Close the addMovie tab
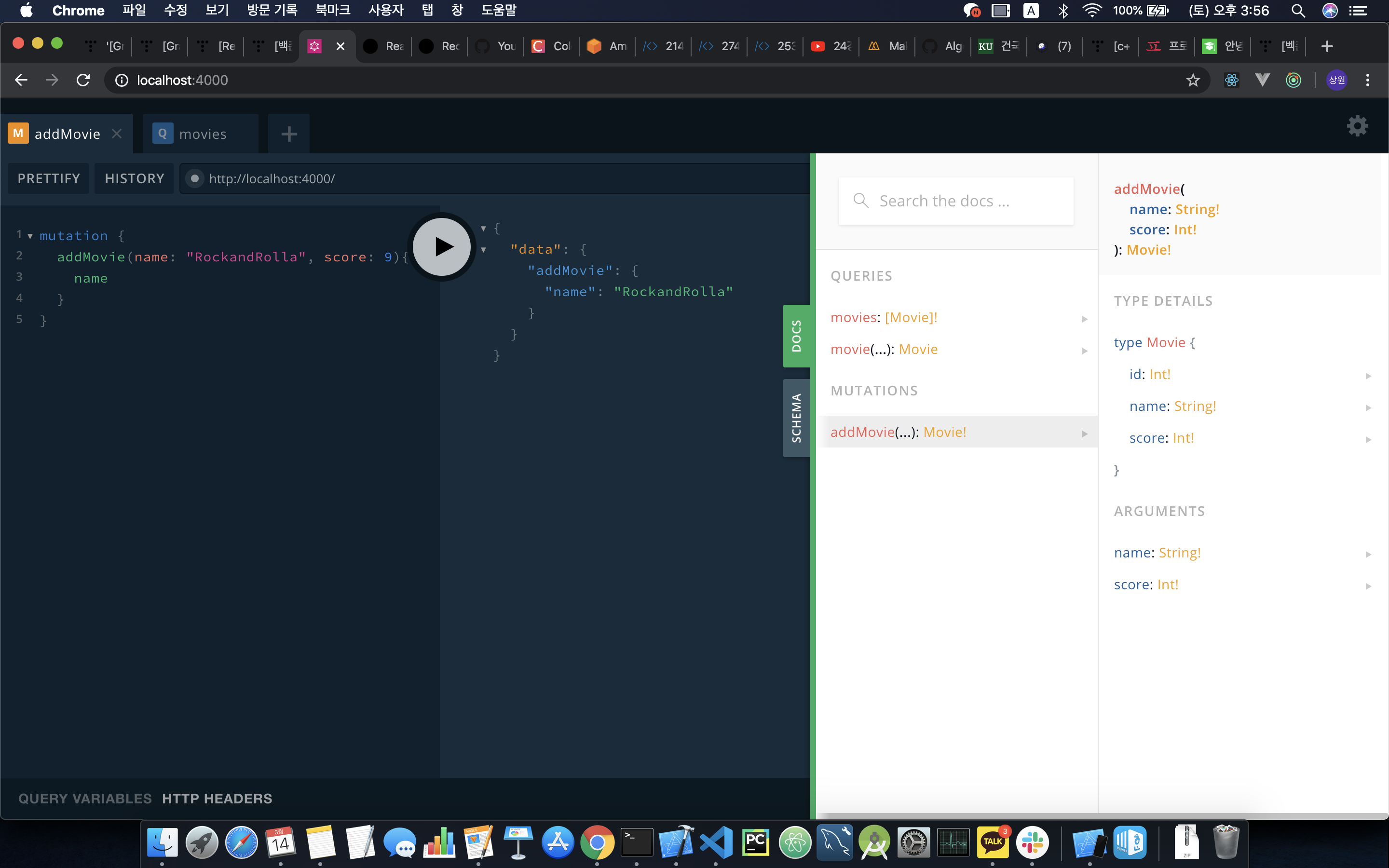Screen dimensions: 1389x868 [x=117, y=134]
